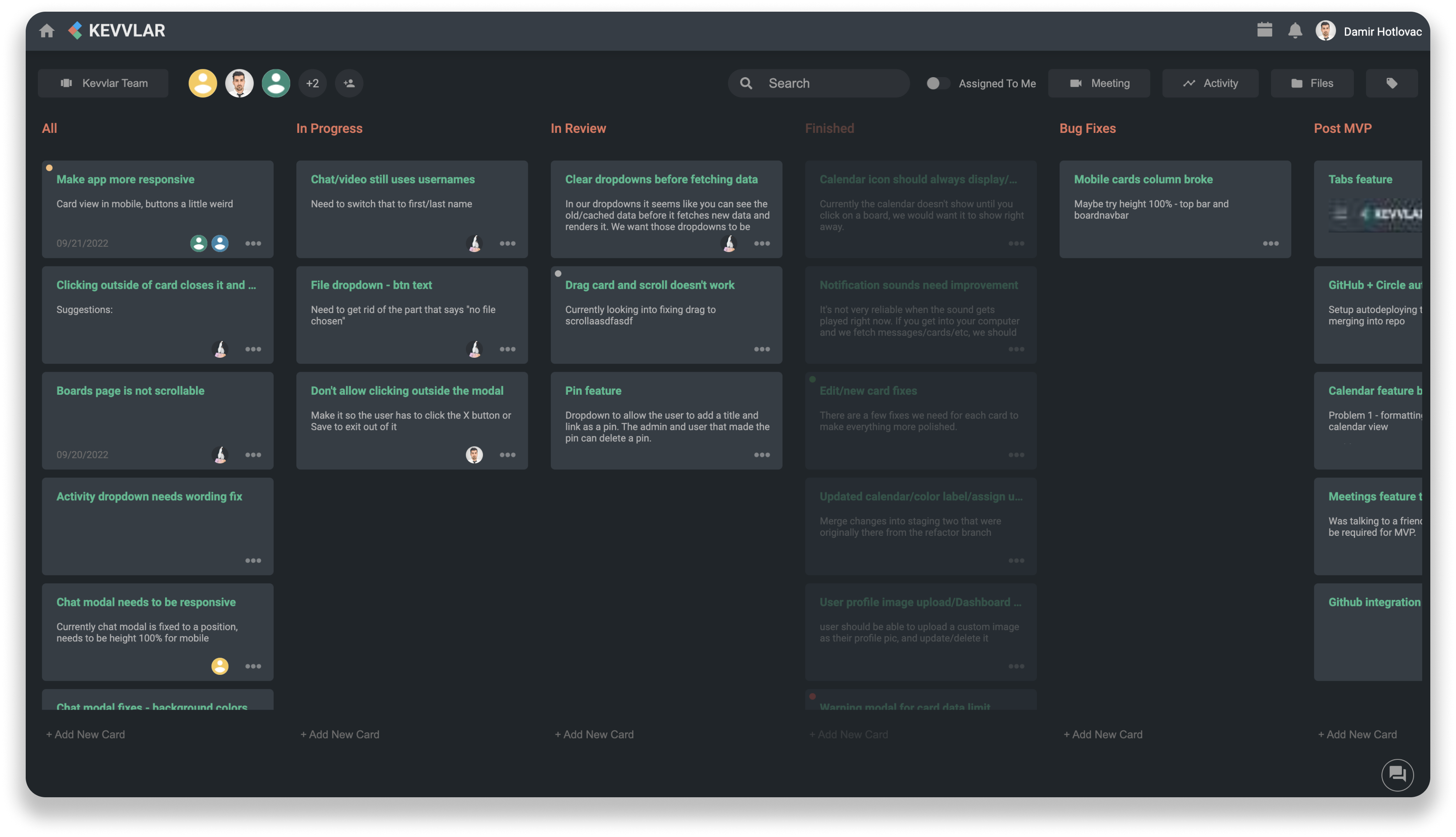This screenshot has width=1456, height=837.
Task: Open notifications bell
Action: click(x=1294, y=30)
